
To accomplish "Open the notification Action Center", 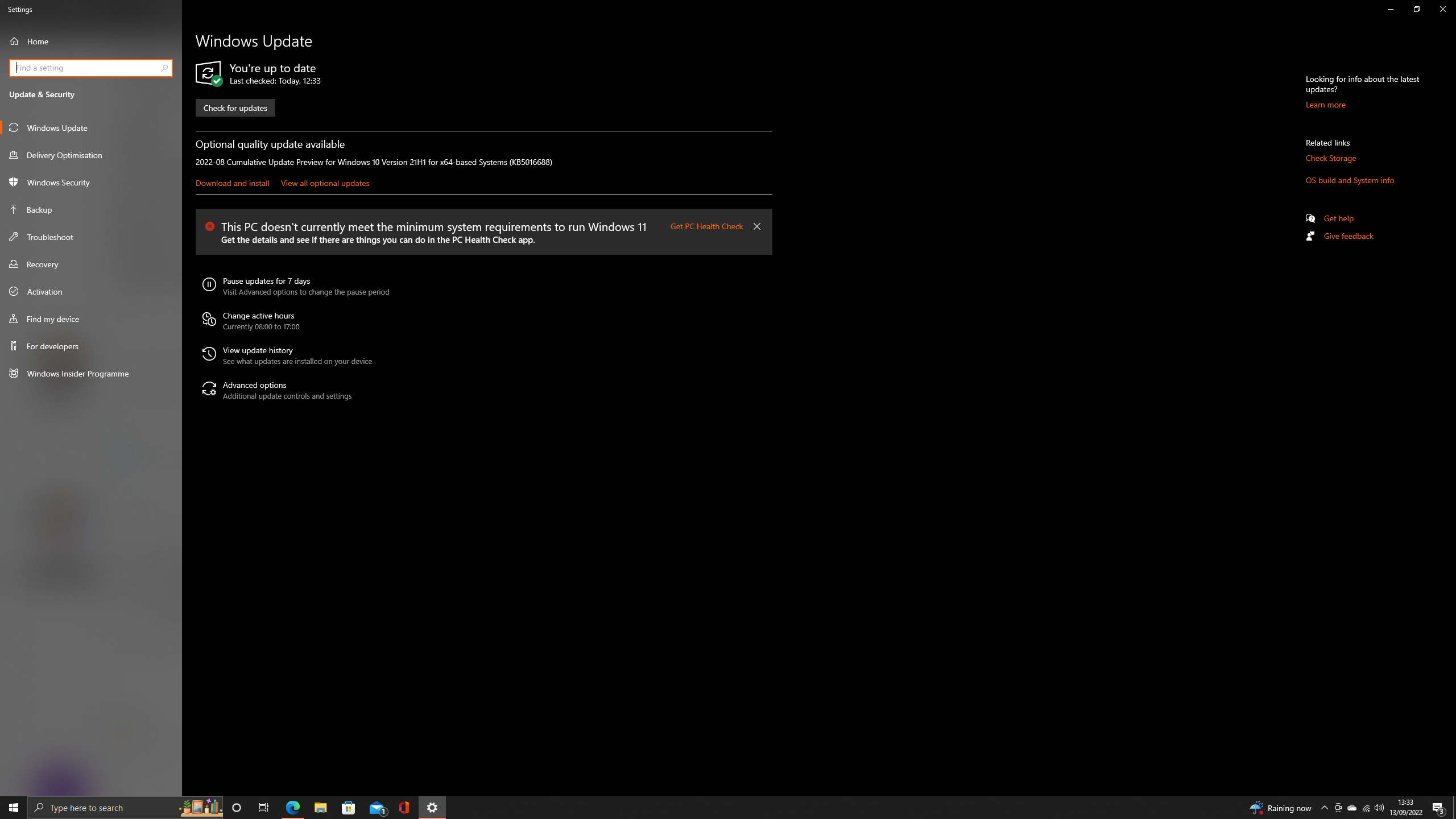I will point(1438,808).
